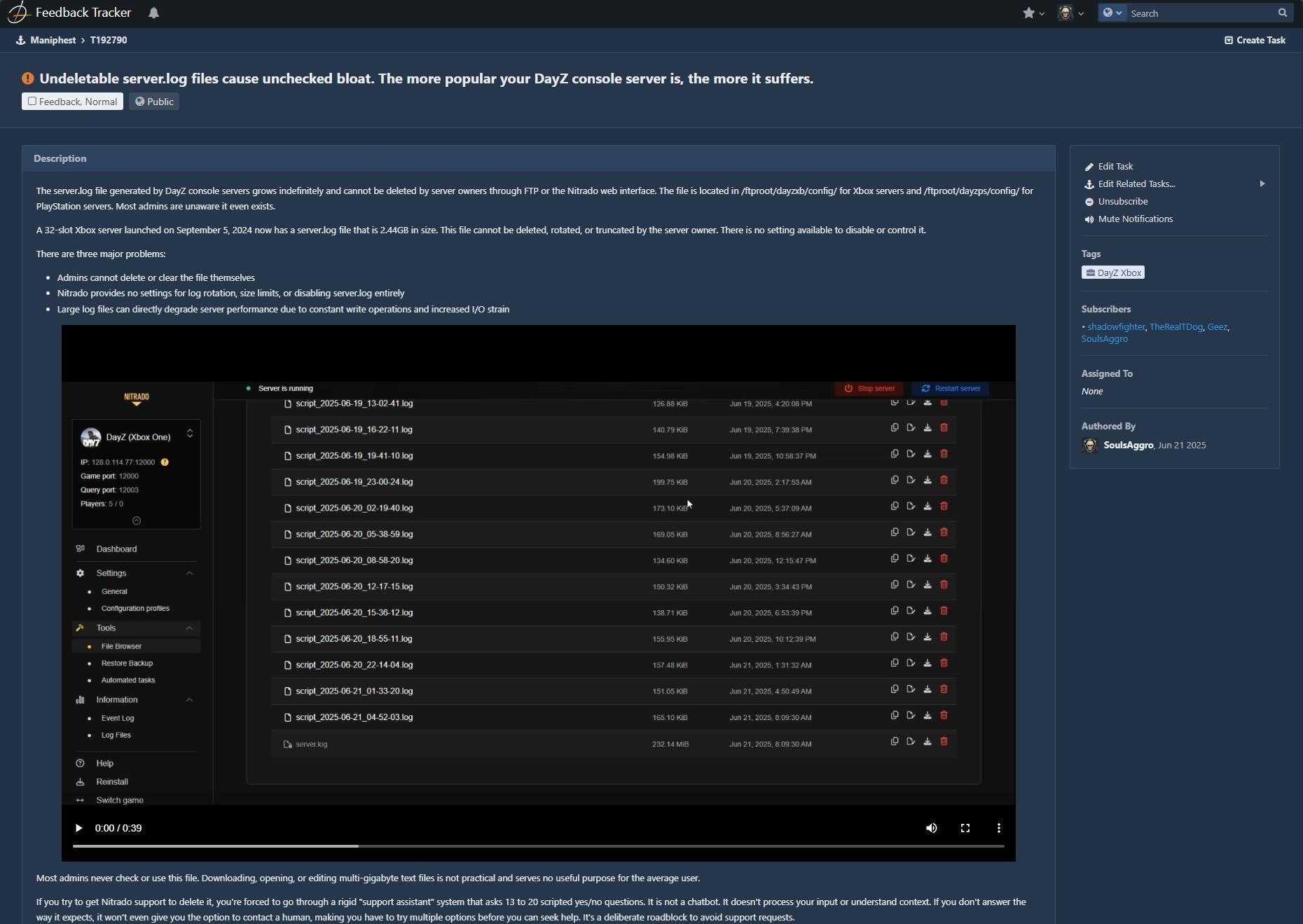
Task: Open Edit Related Tasks menu
Action: click(x=1136, y=184)
